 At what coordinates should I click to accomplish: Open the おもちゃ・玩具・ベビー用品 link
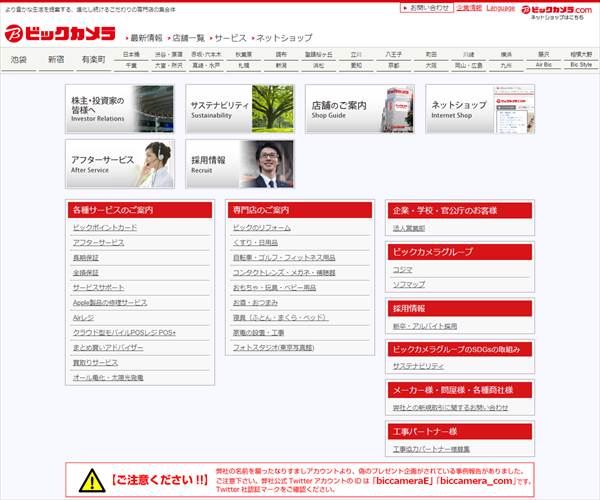274,287
